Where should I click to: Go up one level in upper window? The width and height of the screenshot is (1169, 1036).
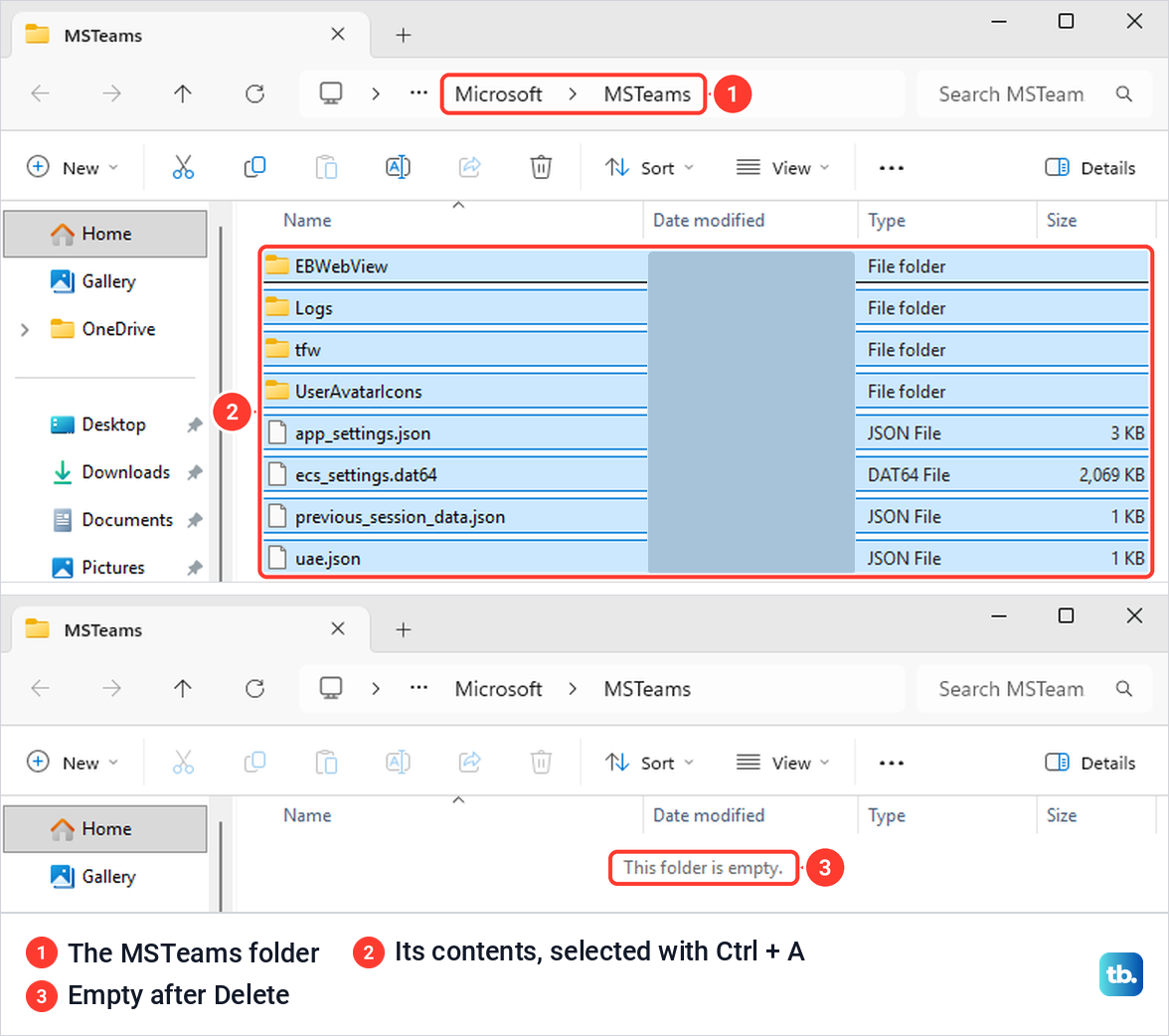pos(183,93)
